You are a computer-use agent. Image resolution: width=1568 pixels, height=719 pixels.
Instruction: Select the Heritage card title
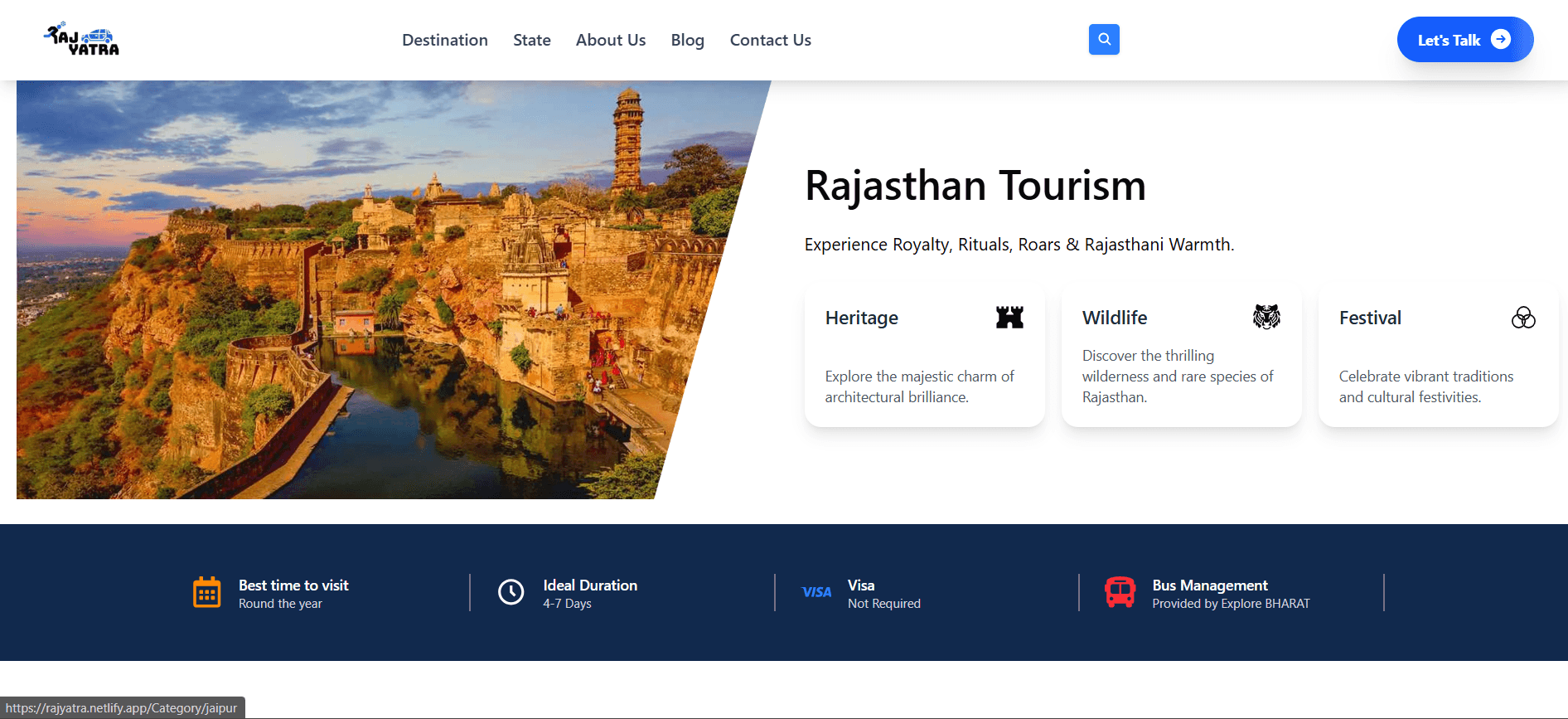tap(861, 318)
